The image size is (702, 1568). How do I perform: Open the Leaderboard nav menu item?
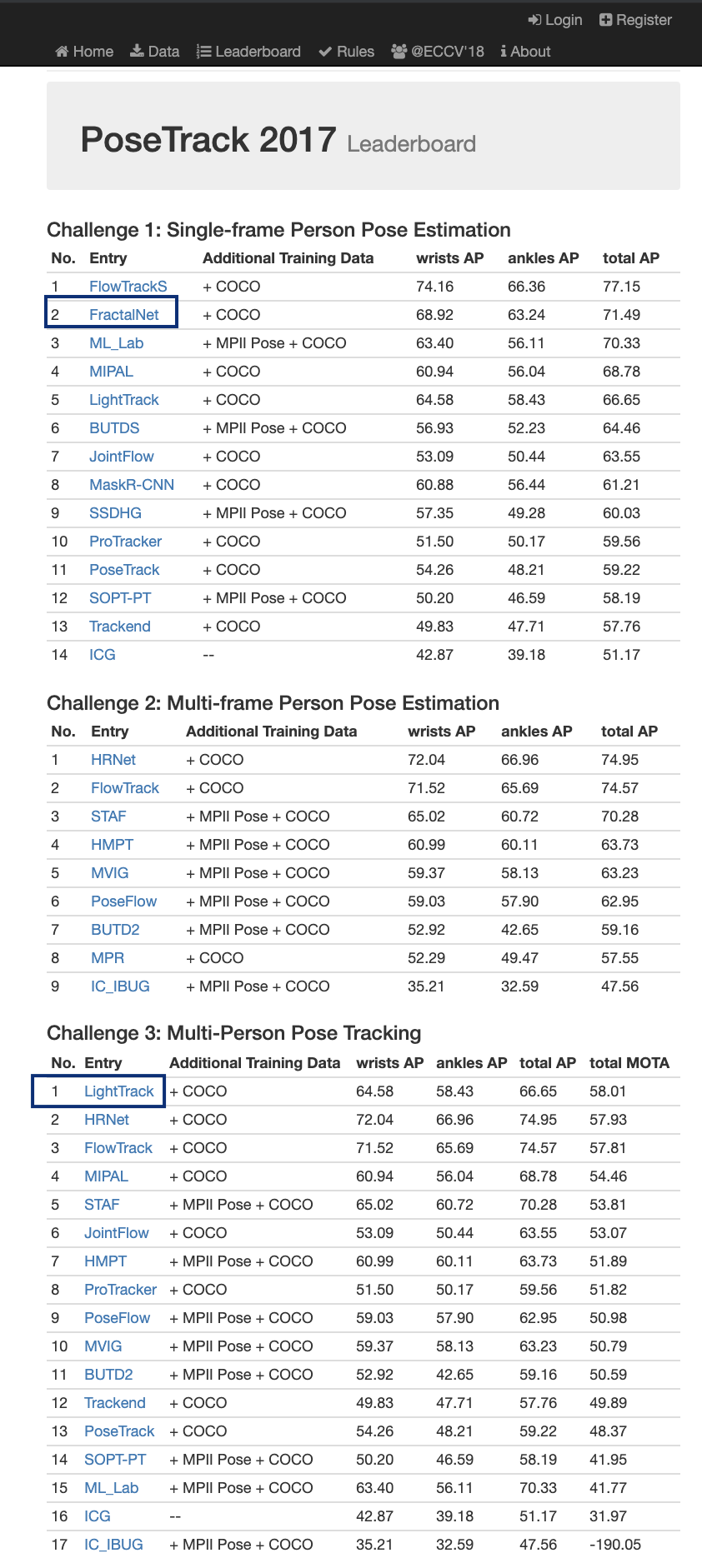(258, 52)
